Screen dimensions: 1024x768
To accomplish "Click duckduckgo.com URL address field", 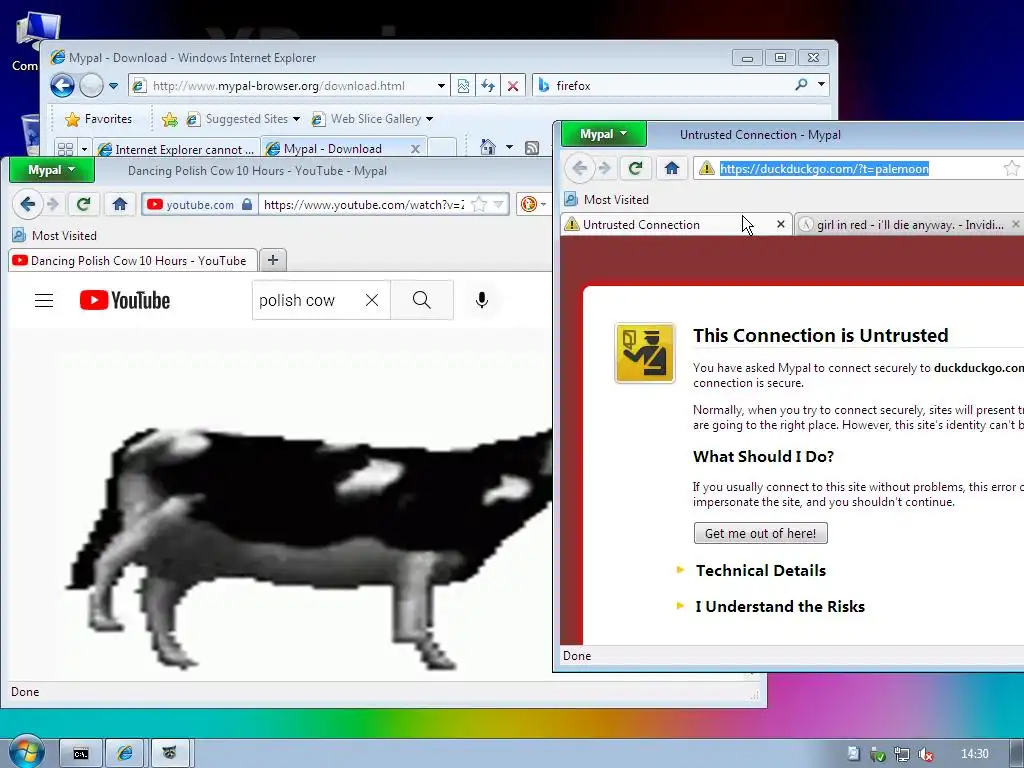I will coord(859,168).
